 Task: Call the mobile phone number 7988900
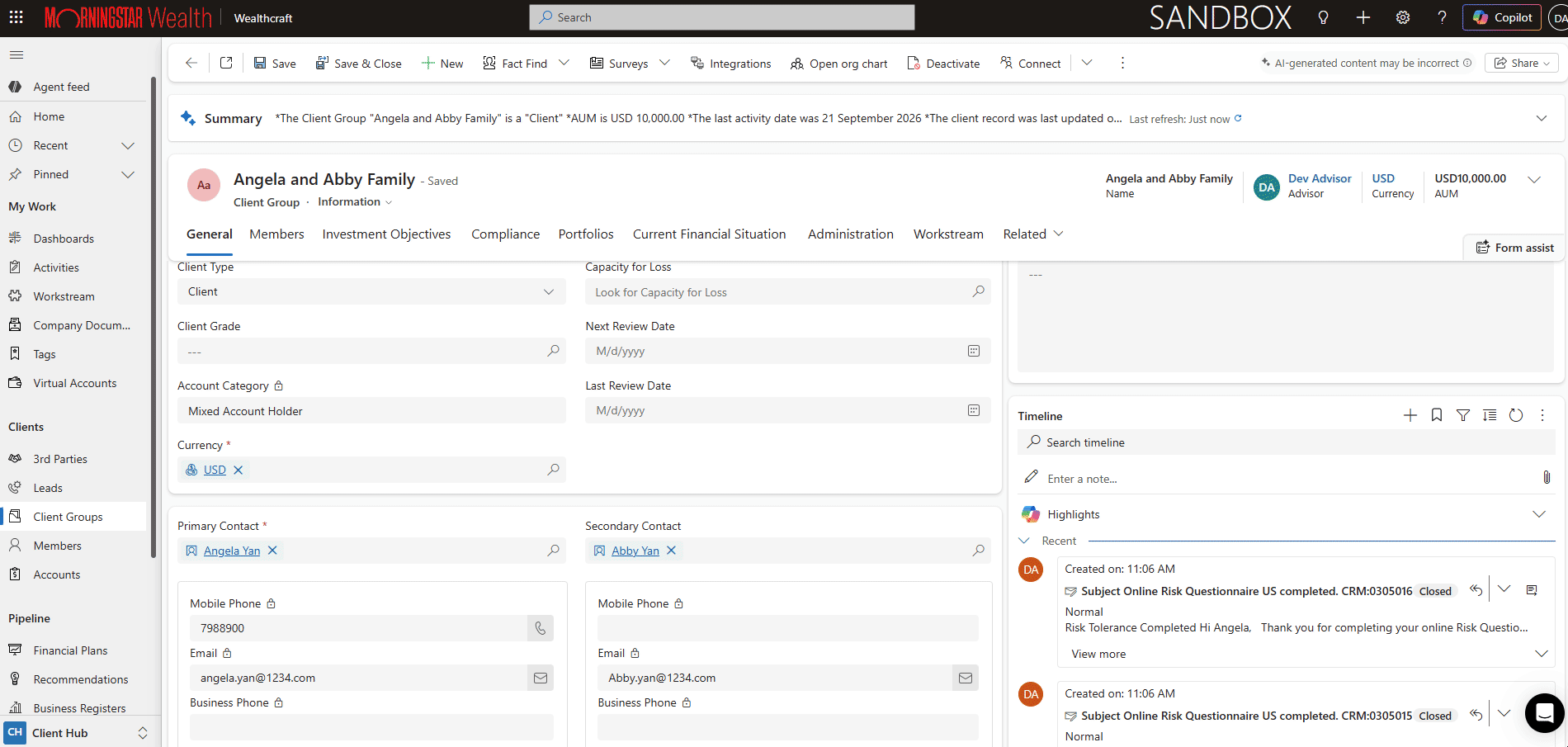(541, 628)
